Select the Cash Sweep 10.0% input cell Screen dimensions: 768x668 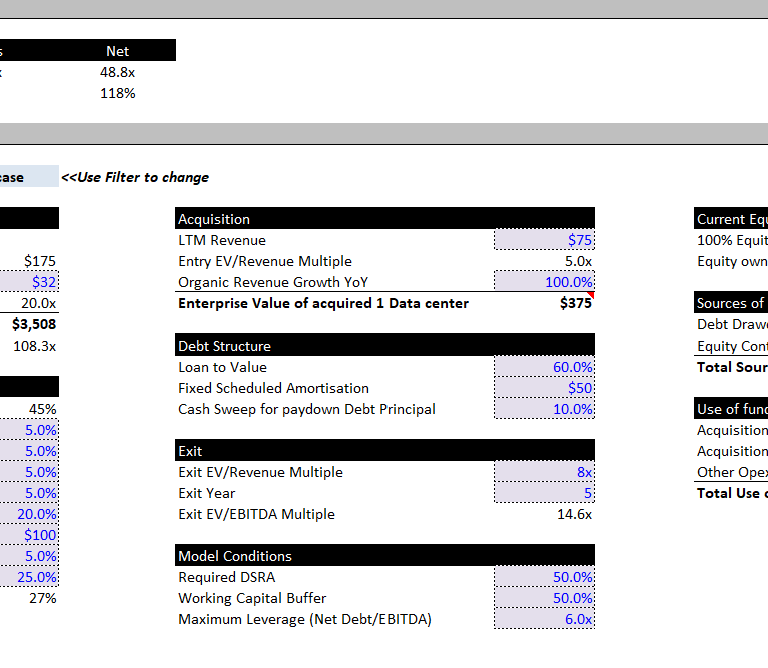544,409
